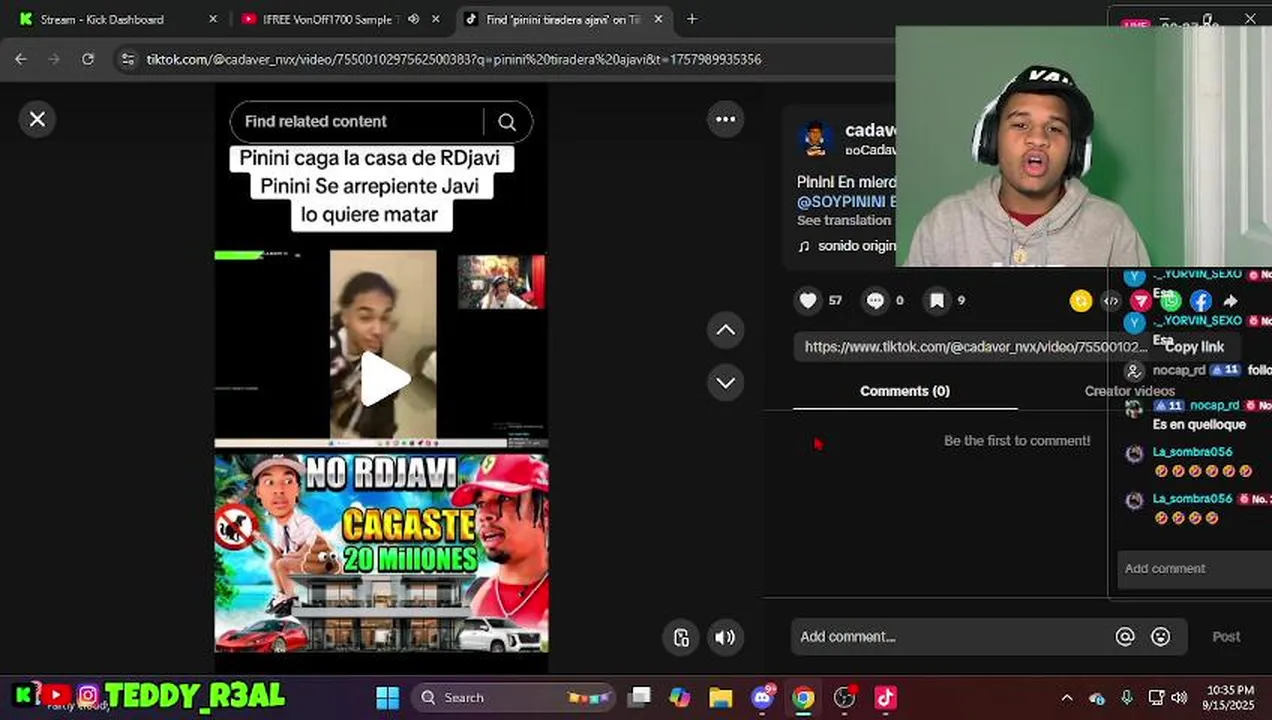
Task: Open volume control in system tray
Action: click(x=1180, y=698)
